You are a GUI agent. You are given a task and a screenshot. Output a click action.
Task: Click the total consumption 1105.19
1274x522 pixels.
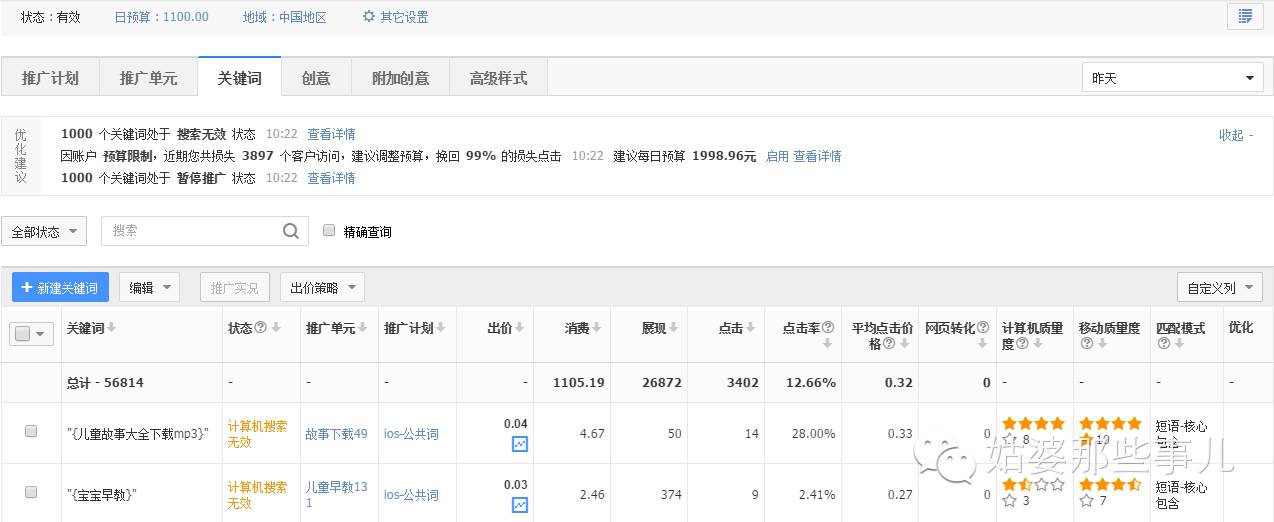click(579, 382)
